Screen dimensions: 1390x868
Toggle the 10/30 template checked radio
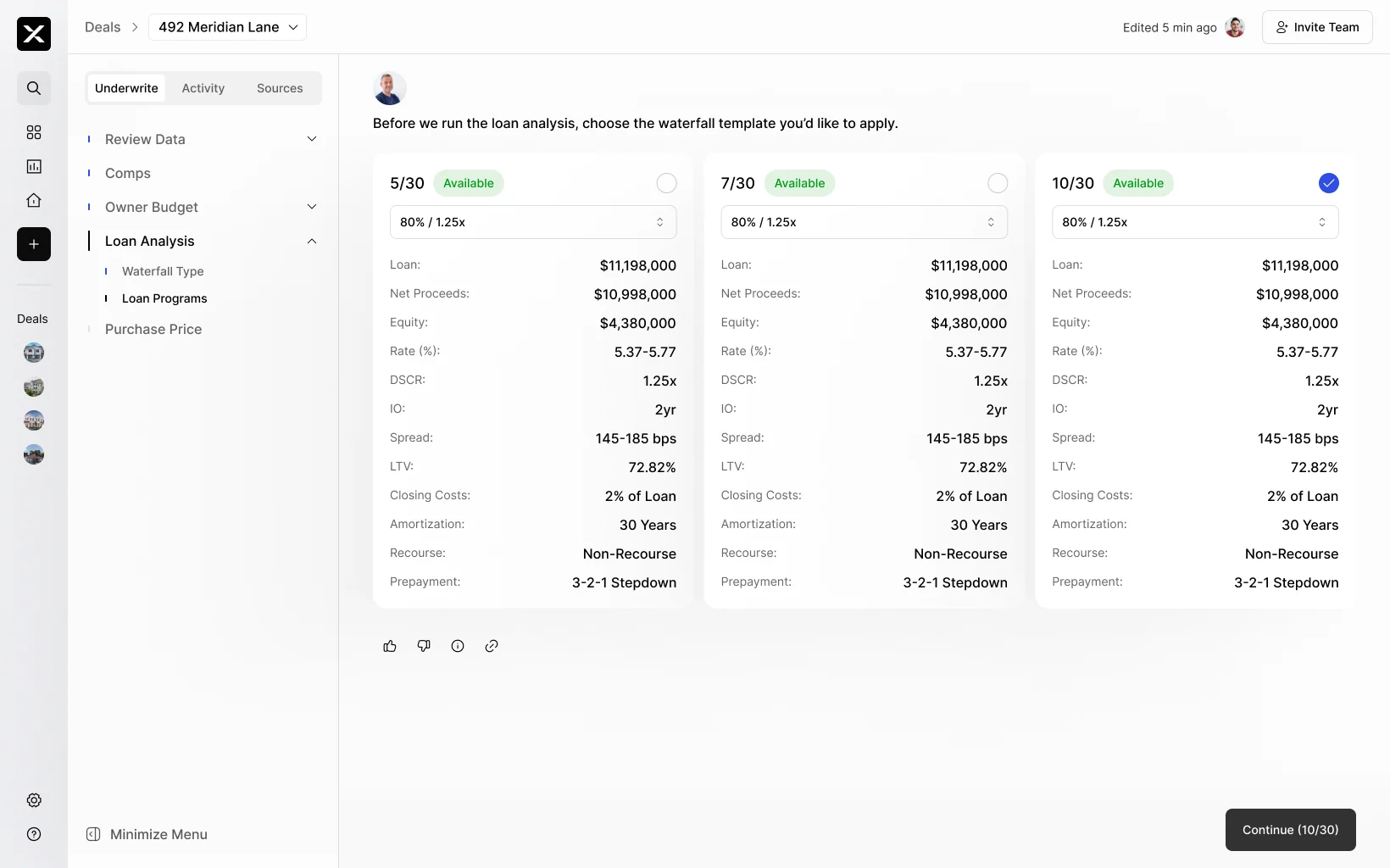(1329, 183)
